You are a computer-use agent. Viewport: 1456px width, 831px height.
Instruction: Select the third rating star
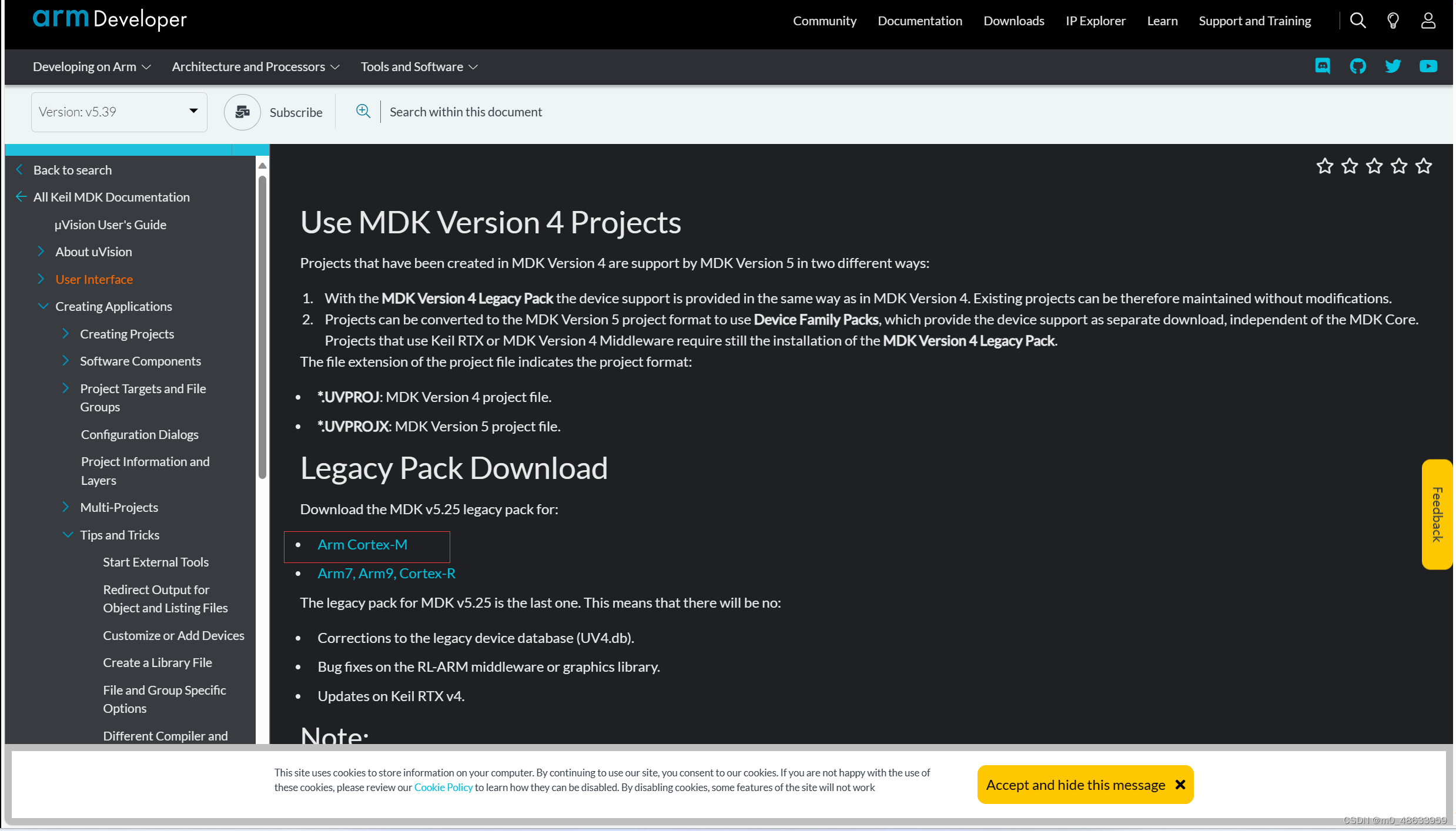click(1374, 166)
